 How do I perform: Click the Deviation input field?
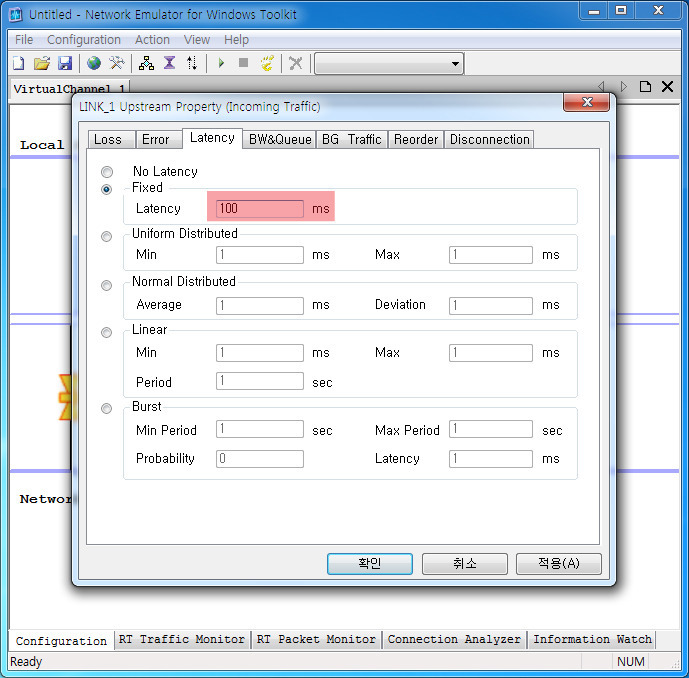click(491, 305)
